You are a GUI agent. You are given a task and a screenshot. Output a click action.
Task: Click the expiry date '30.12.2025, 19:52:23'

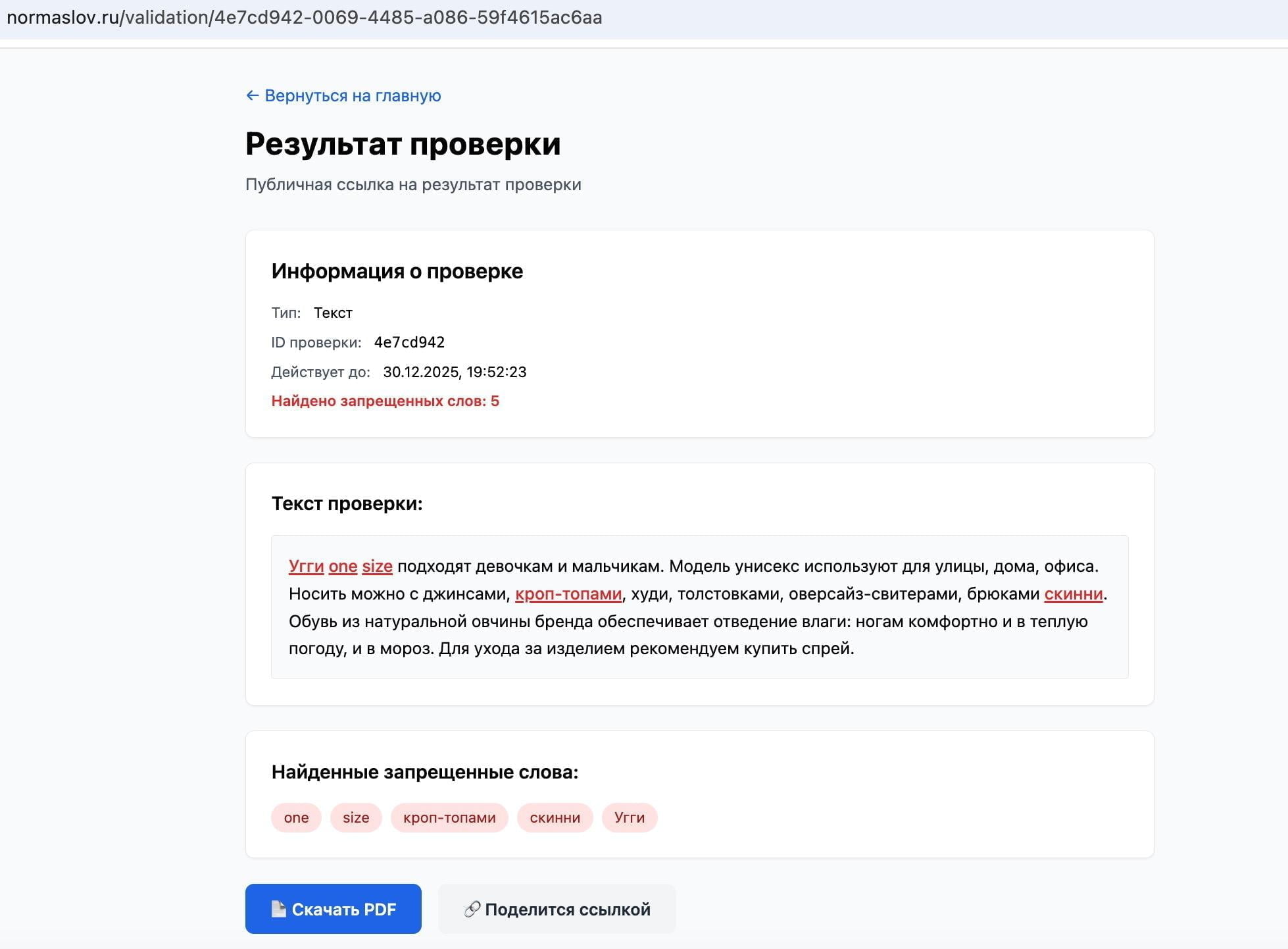(x=455, y=371)
